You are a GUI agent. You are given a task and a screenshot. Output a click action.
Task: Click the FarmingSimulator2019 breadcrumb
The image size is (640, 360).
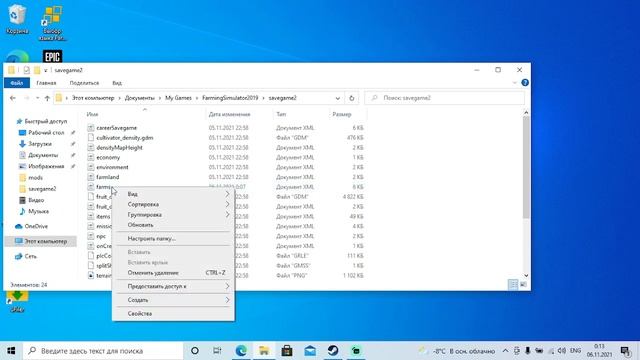(230, 98)
